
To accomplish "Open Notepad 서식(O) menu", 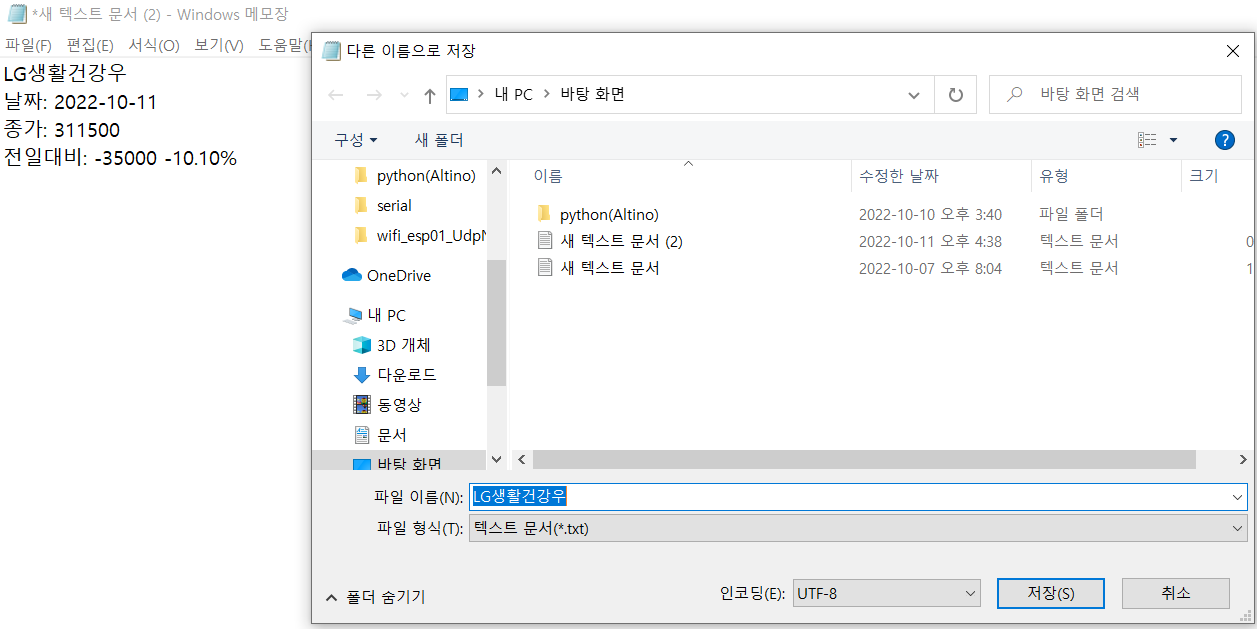I will tap(153, 45).
